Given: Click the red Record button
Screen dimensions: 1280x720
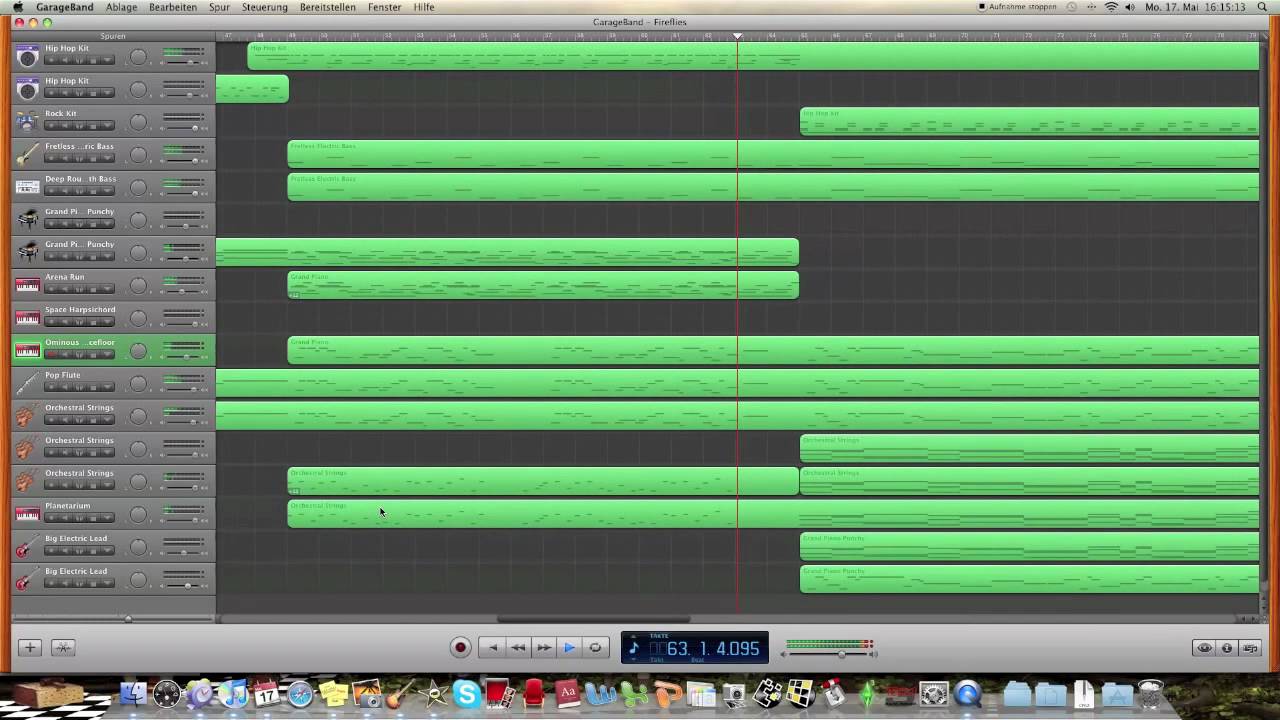Looking at the screenshot, I should tap(460, 648).
